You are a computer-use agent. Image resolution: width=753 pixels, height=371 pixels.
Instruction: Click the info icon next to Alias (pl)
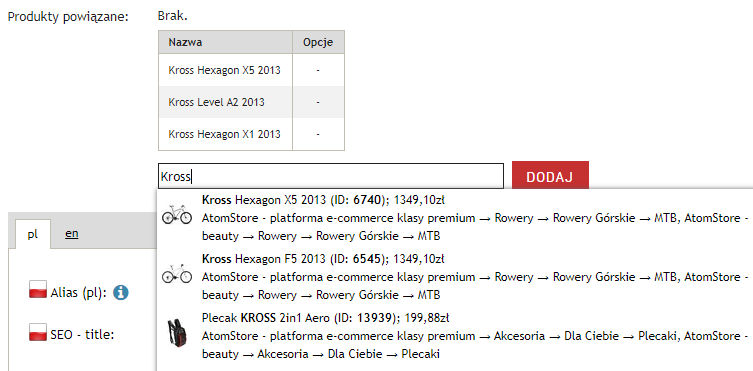click(x=121, y=292)
